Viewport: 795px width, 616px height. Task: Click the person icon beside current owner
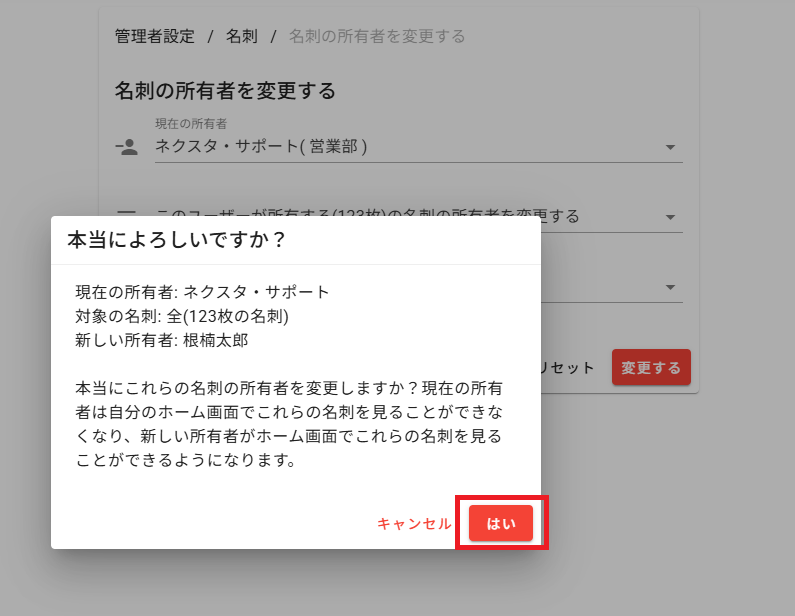(127, 147)
